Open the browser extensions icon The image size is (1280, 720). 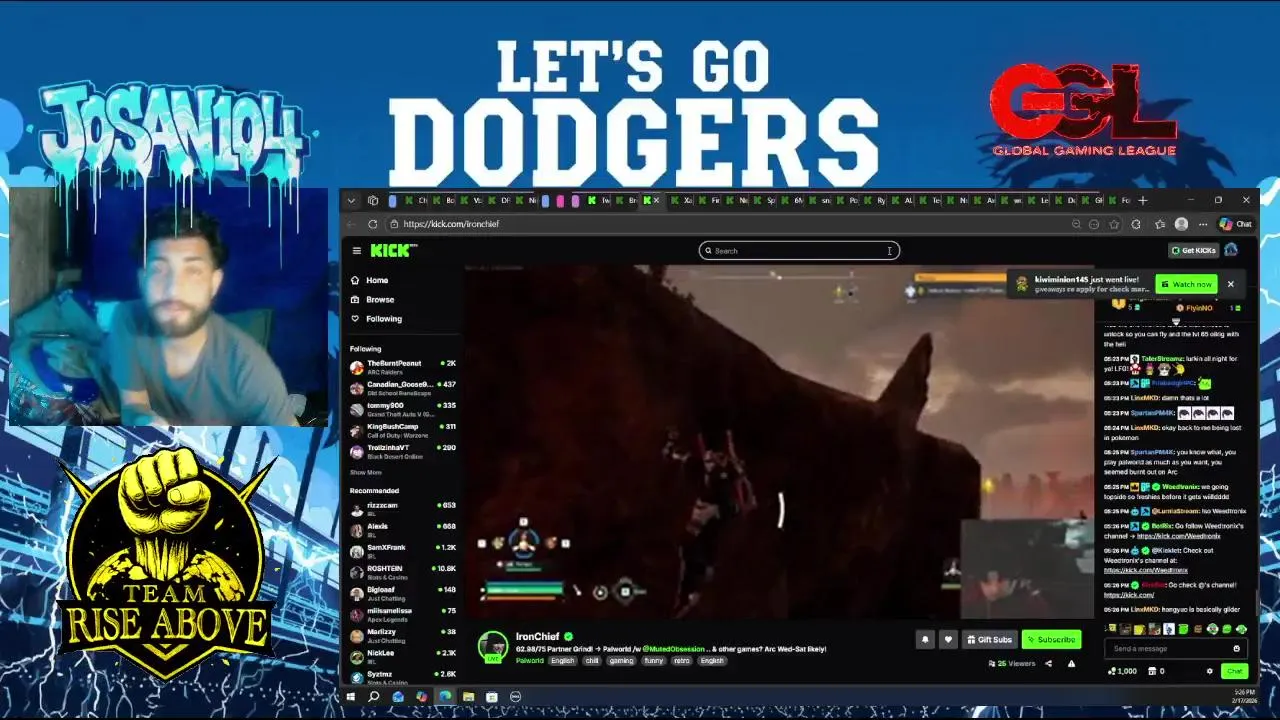(x=1136, y=224)
